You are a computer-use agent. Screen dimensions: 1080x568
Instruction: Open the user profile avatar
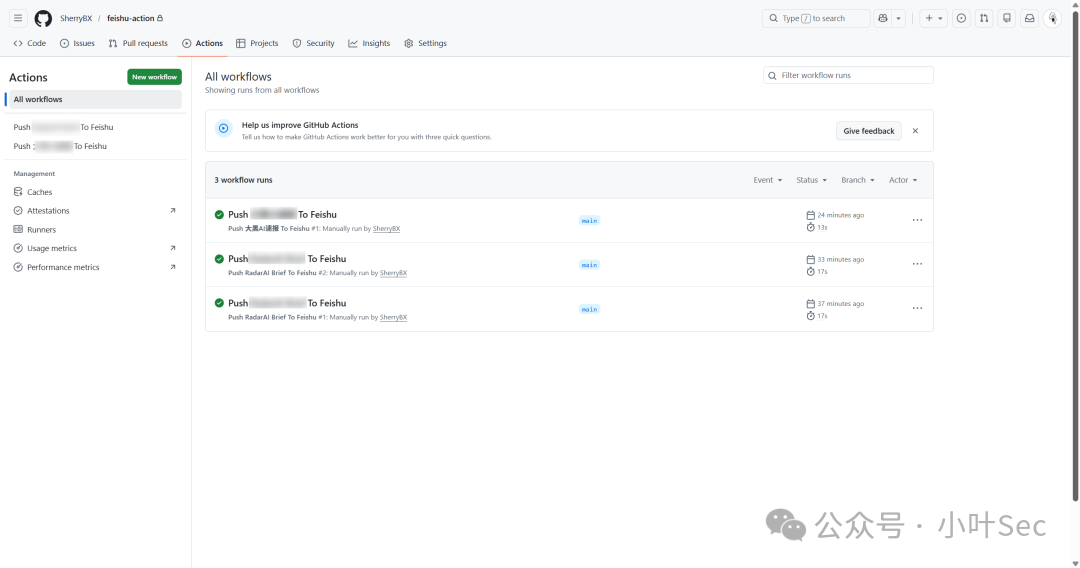click(x=1052, y=19)
